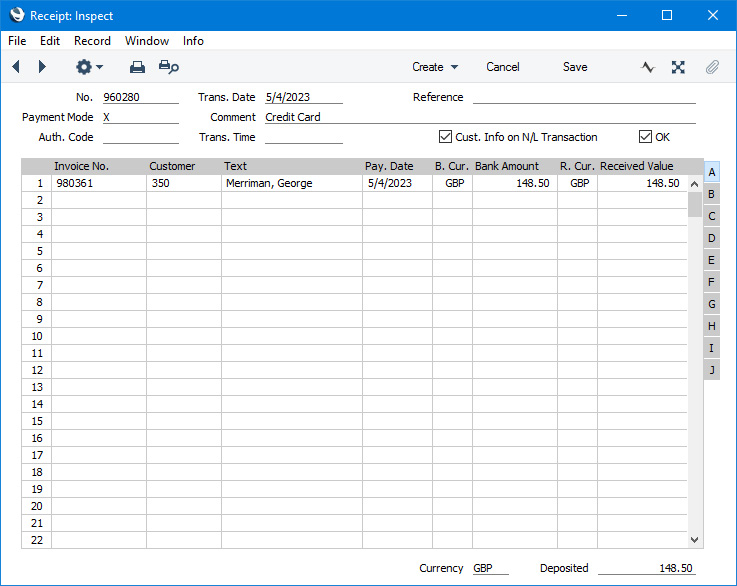Select Bank Amount 148.50 cell
This screenshot has height=586, width=737.
[x=515, y=183]
